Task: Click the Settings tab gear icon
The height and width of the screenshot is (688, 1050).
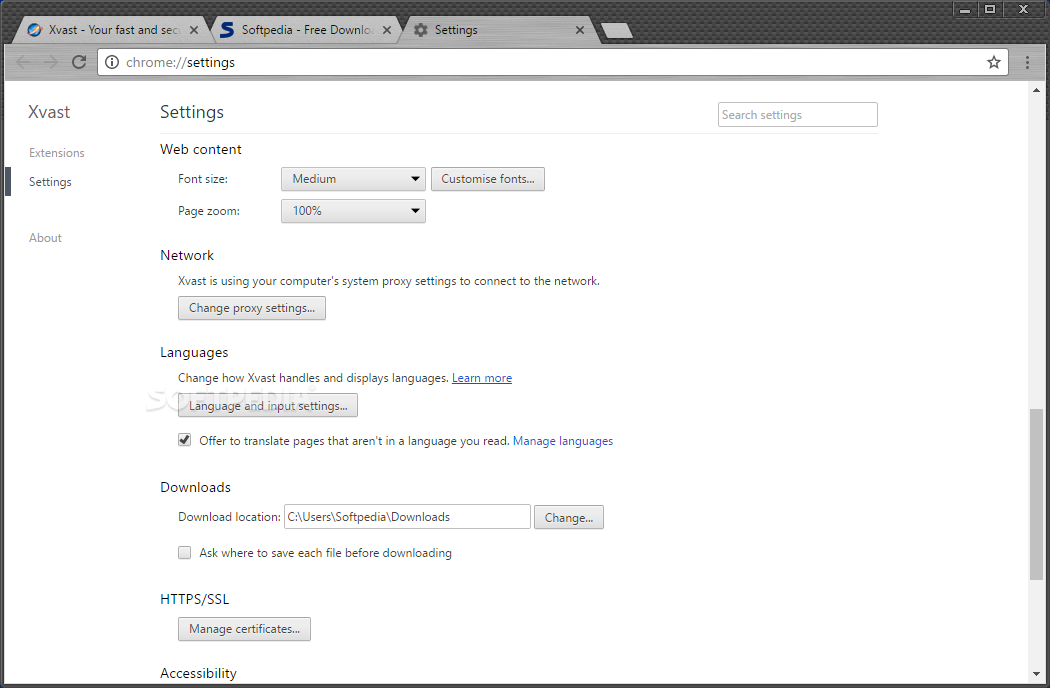Action: click(421, 30)
